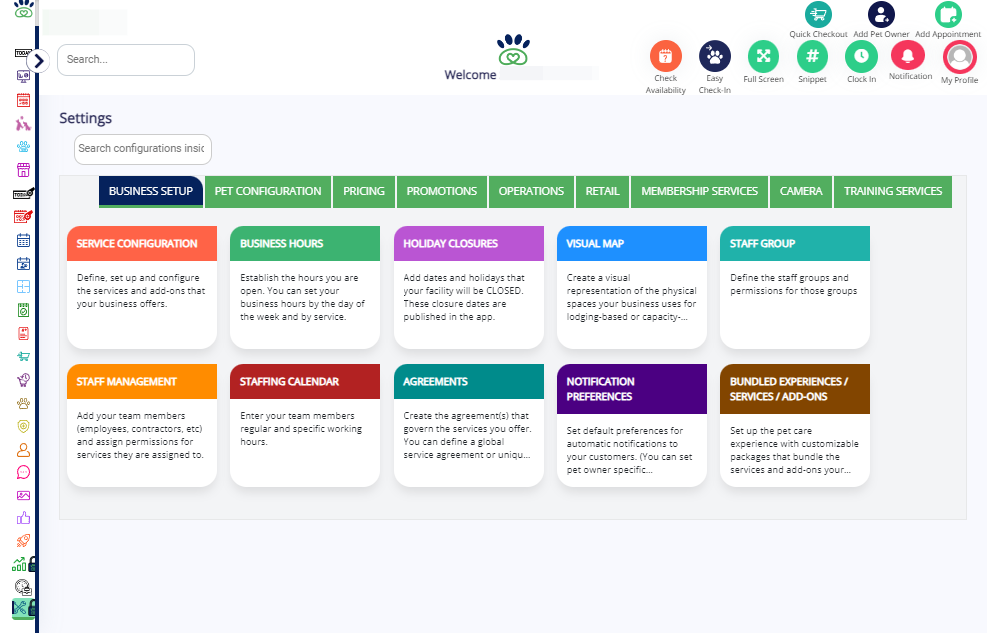This screenshot has width=987, height=633.
Task: Switch to the Operations tab
Action: (x=531, y=191)
